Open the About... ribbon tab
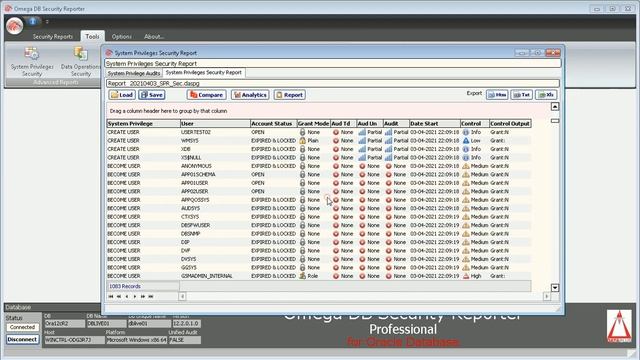This screenshot has height=360, width=640. 154,36
